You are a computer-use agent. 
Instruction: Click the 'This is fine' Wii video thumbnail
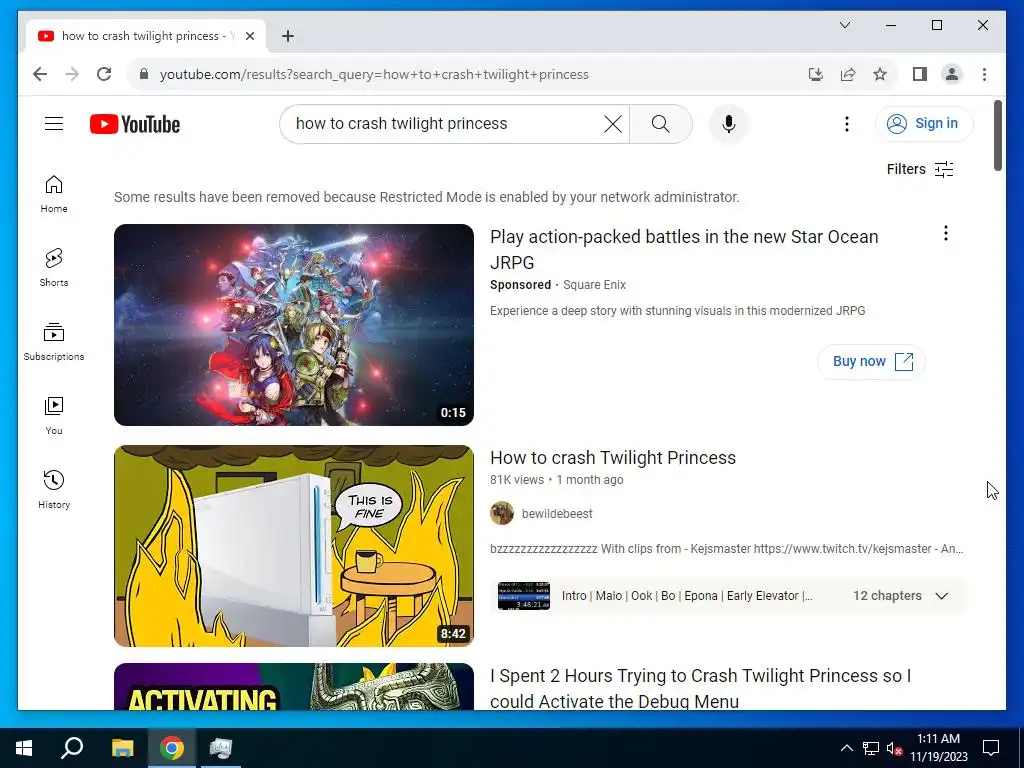(x=294, y=546)
